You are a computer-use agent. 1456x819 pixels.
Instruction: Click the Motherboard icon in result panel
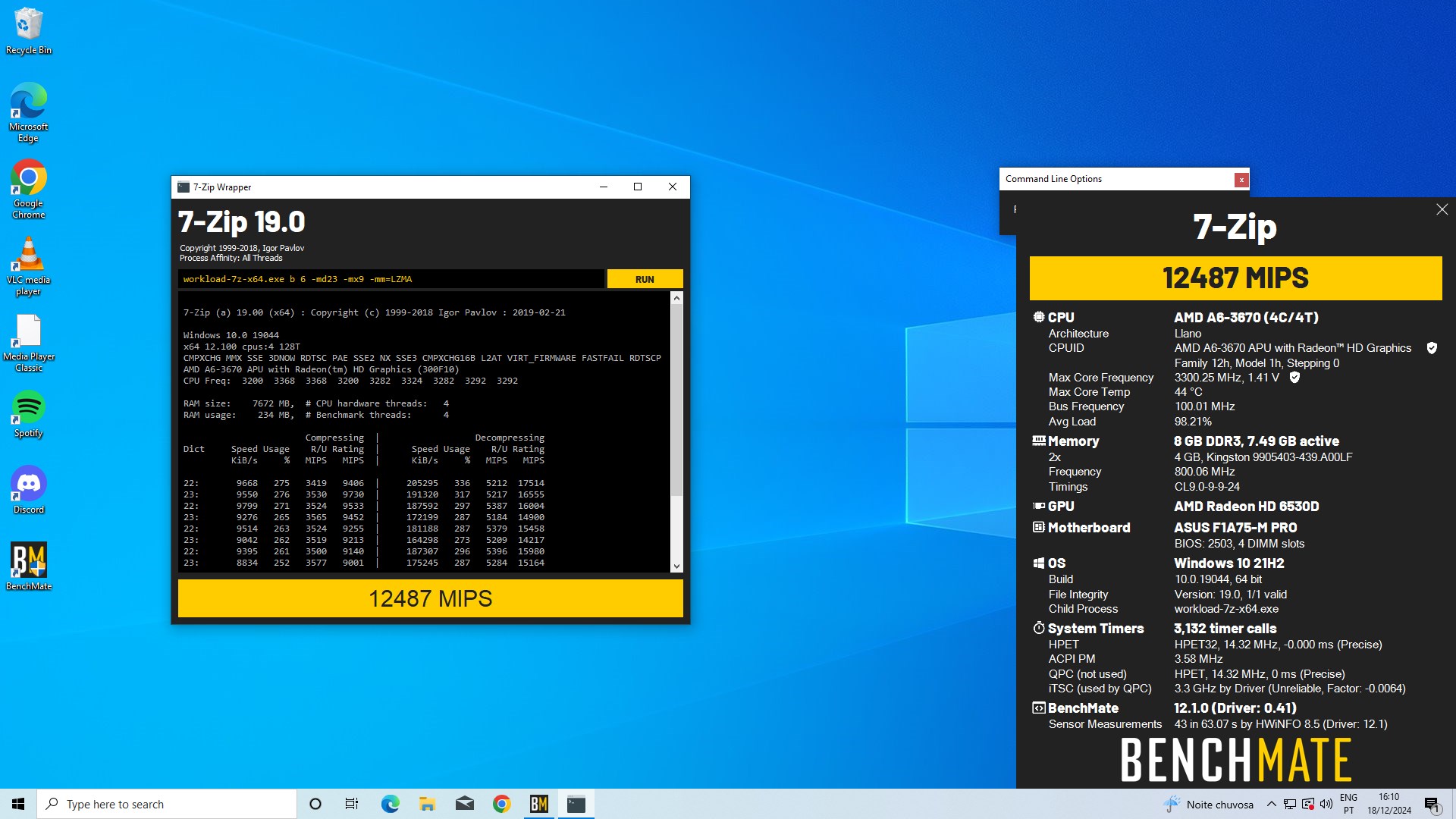(1039, 527)
